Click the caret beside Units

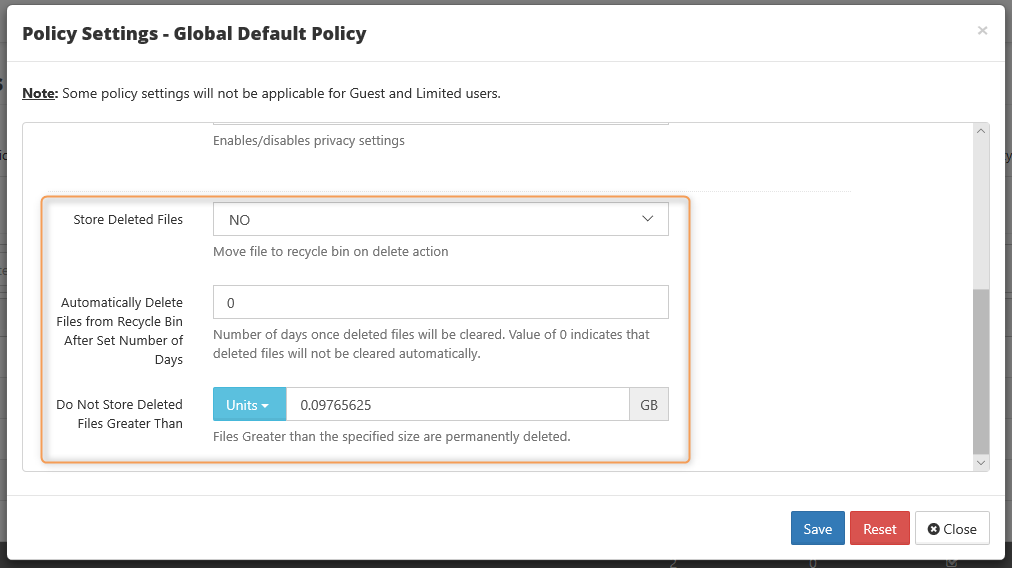pos(265,406)
